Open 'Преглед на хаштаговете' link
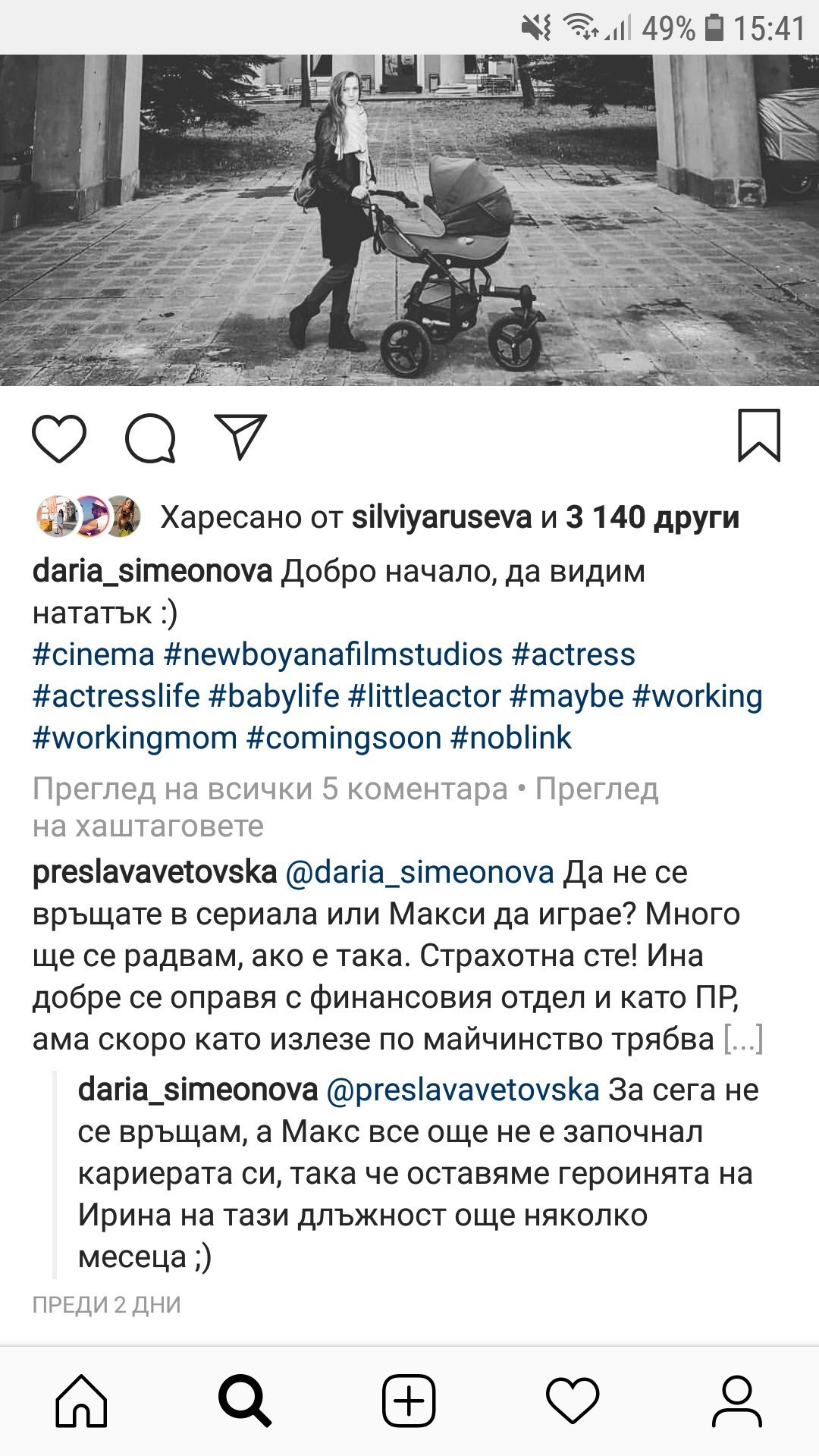This screenshot has height=1456, width=819. click(x=345, y=808)
